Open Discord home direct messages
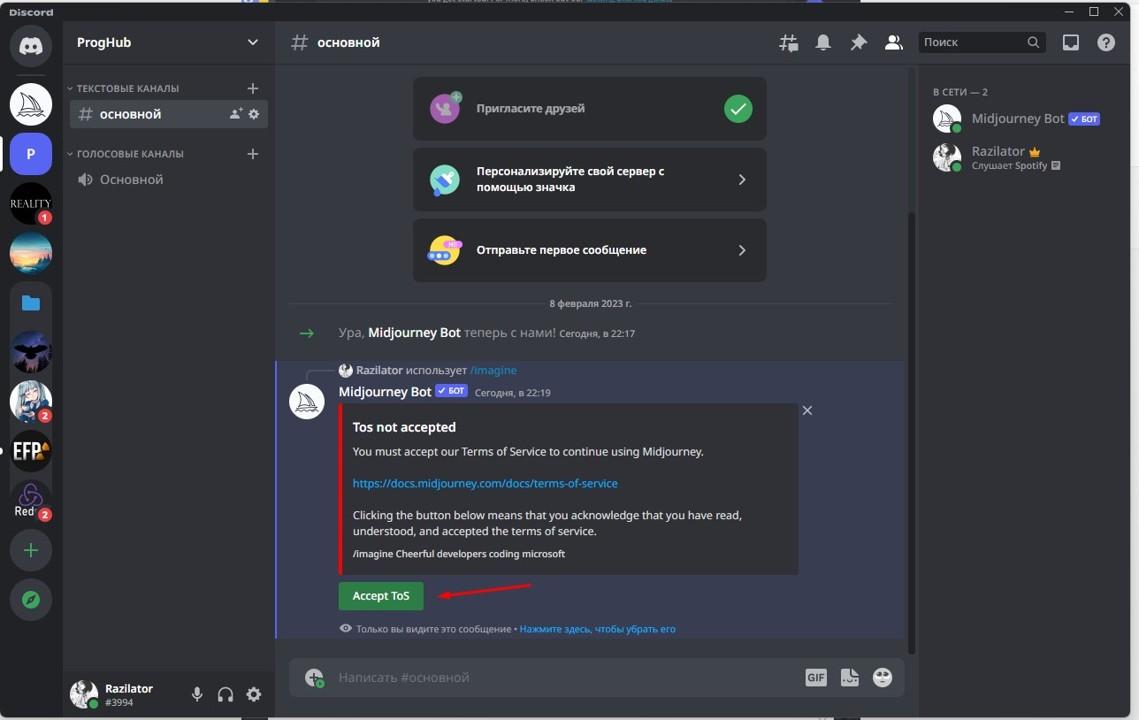This screenshot has height=720, width=1139. 31,46
